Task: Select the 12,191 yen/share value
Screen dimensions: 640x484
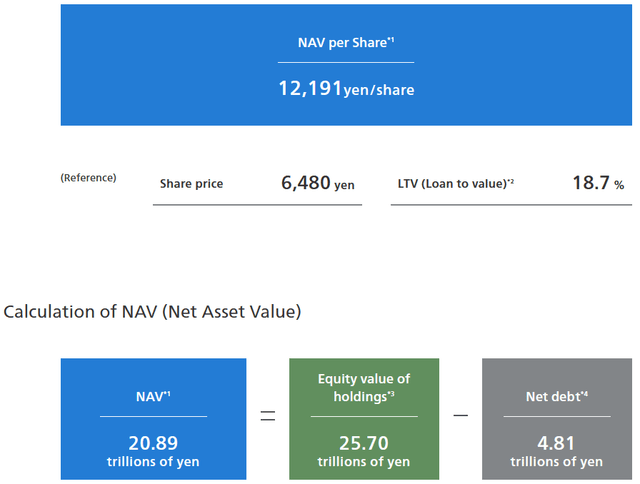Action: click(346, 89)
